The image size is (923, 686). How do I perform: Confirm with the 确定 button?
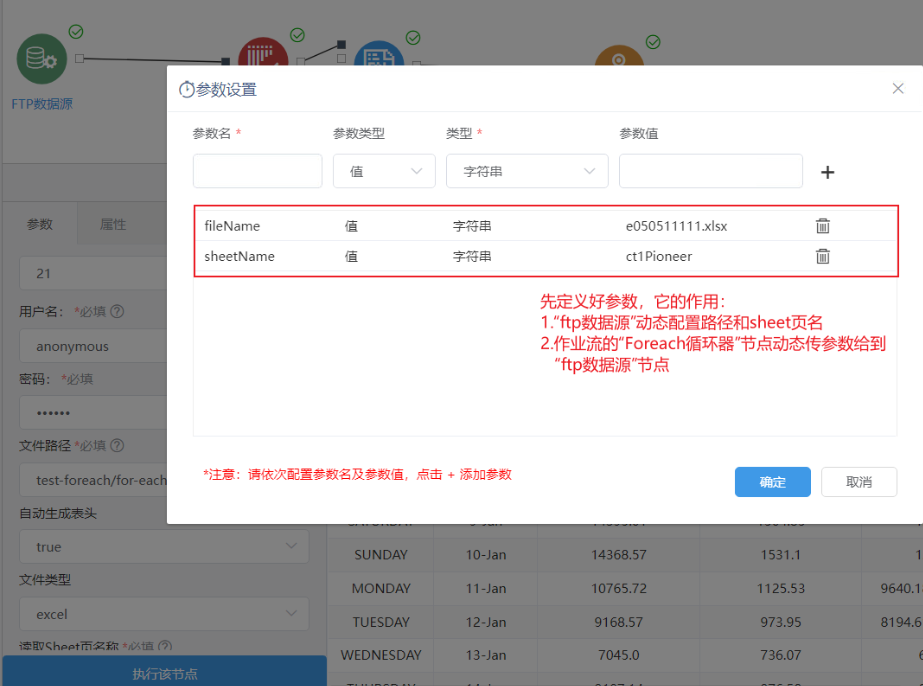point(772,482)
